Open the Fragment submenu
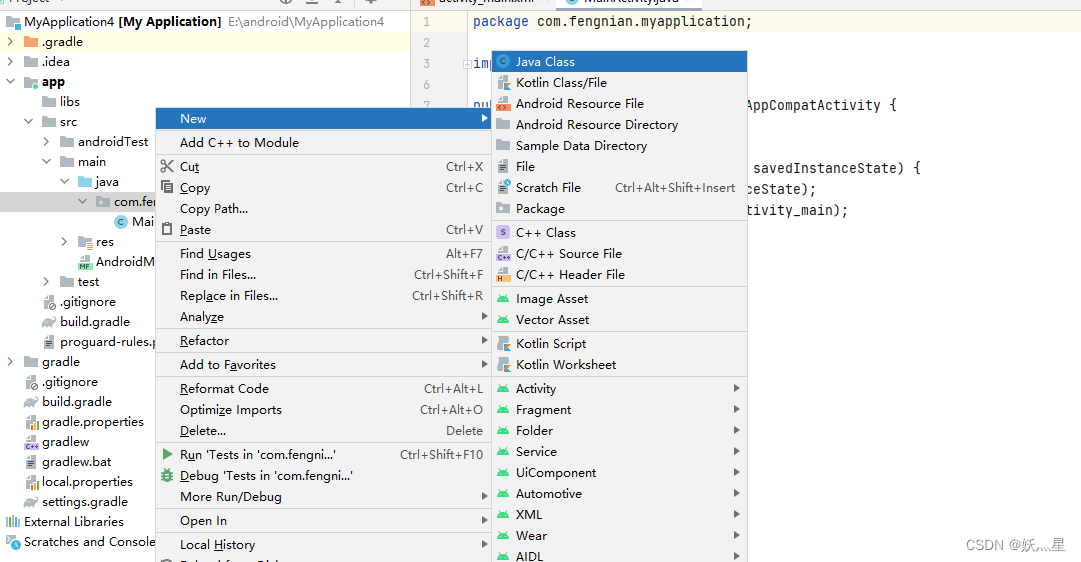Screen dimensions: 1081x562 (619, 410)
